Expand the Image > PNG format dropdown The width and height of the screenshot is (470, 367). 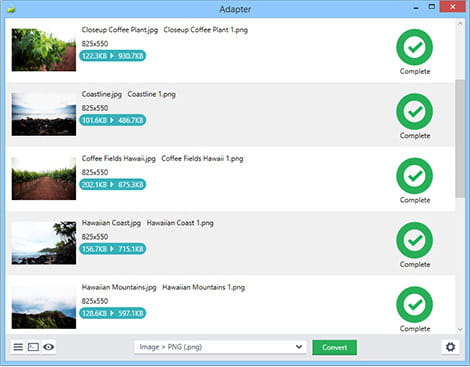coord(220,347)
